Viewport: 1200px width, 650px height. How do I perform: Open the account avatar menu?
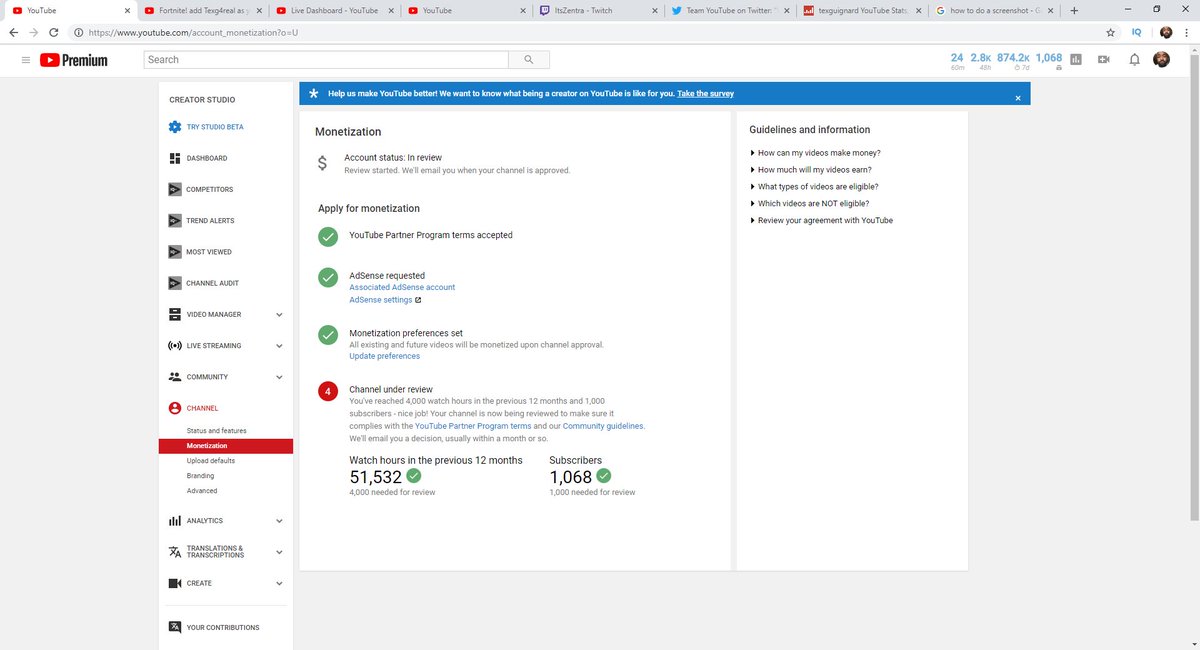point(1162,60)
